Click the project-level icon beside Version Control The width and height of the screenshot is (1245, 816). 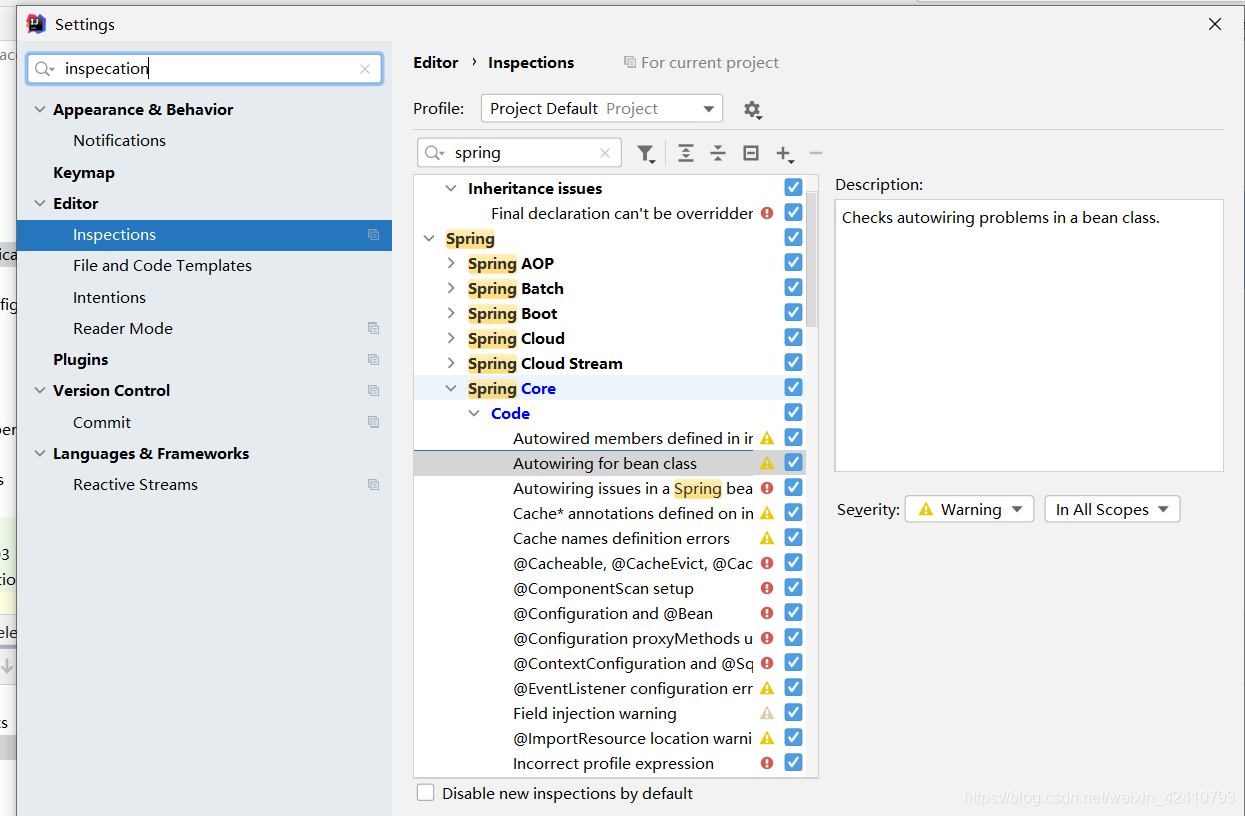373,390
